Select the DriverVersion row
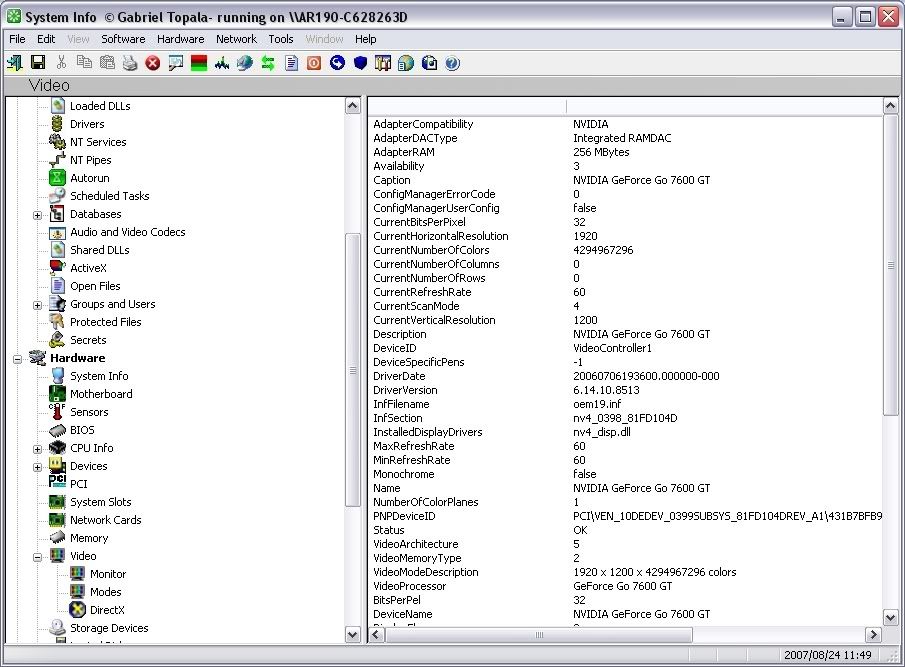The height and width of the screenshot is (667, 905). click(x=625, y=390)
